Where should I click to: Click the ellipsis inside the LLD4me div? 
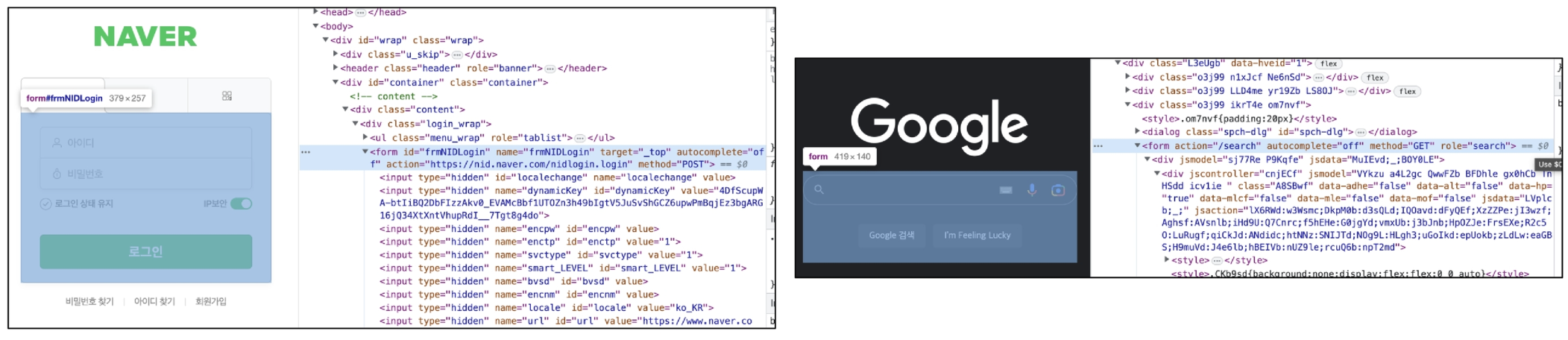[x=1350, y=91]
